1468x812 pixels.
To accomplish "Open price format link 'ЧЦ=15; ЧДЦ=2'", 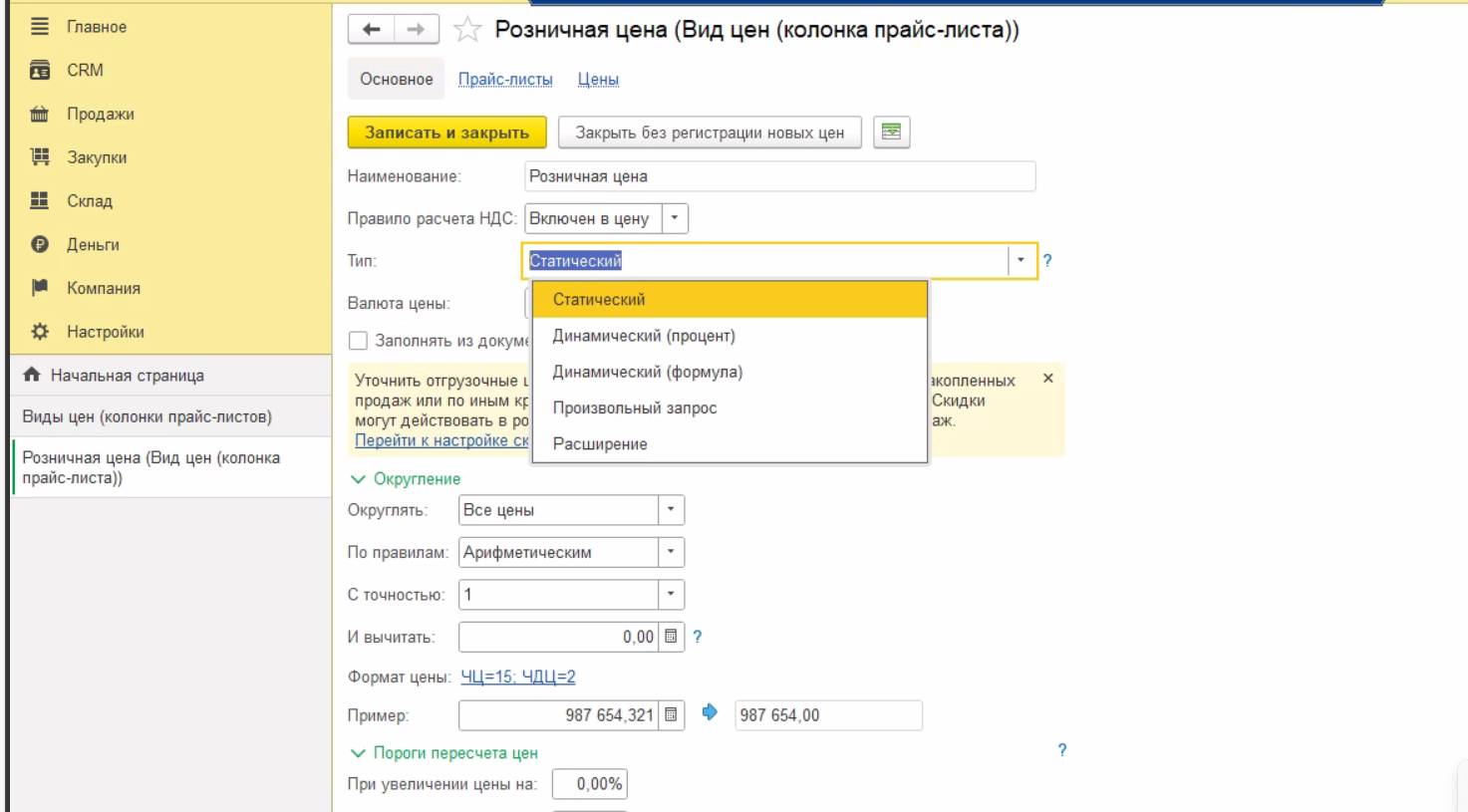I will click(517, 677).
